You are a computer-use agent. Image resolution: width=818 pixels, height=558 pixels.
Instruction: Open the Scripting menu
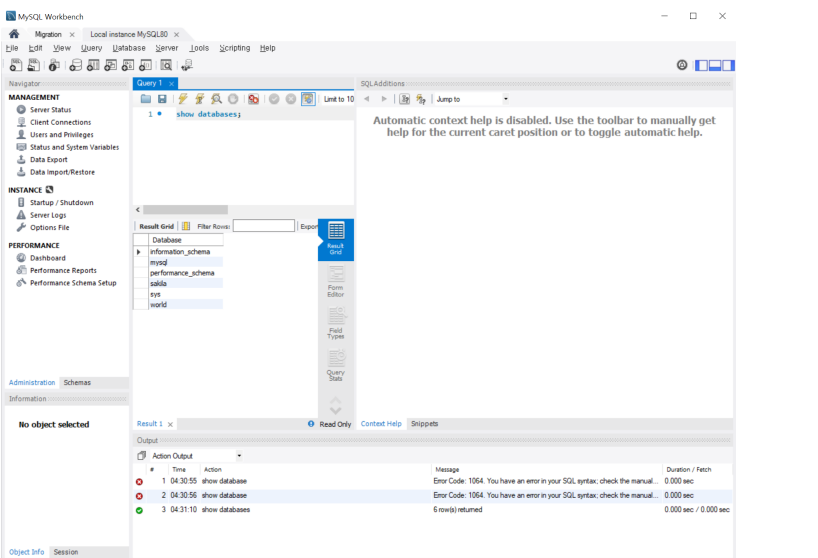(234, 48)
